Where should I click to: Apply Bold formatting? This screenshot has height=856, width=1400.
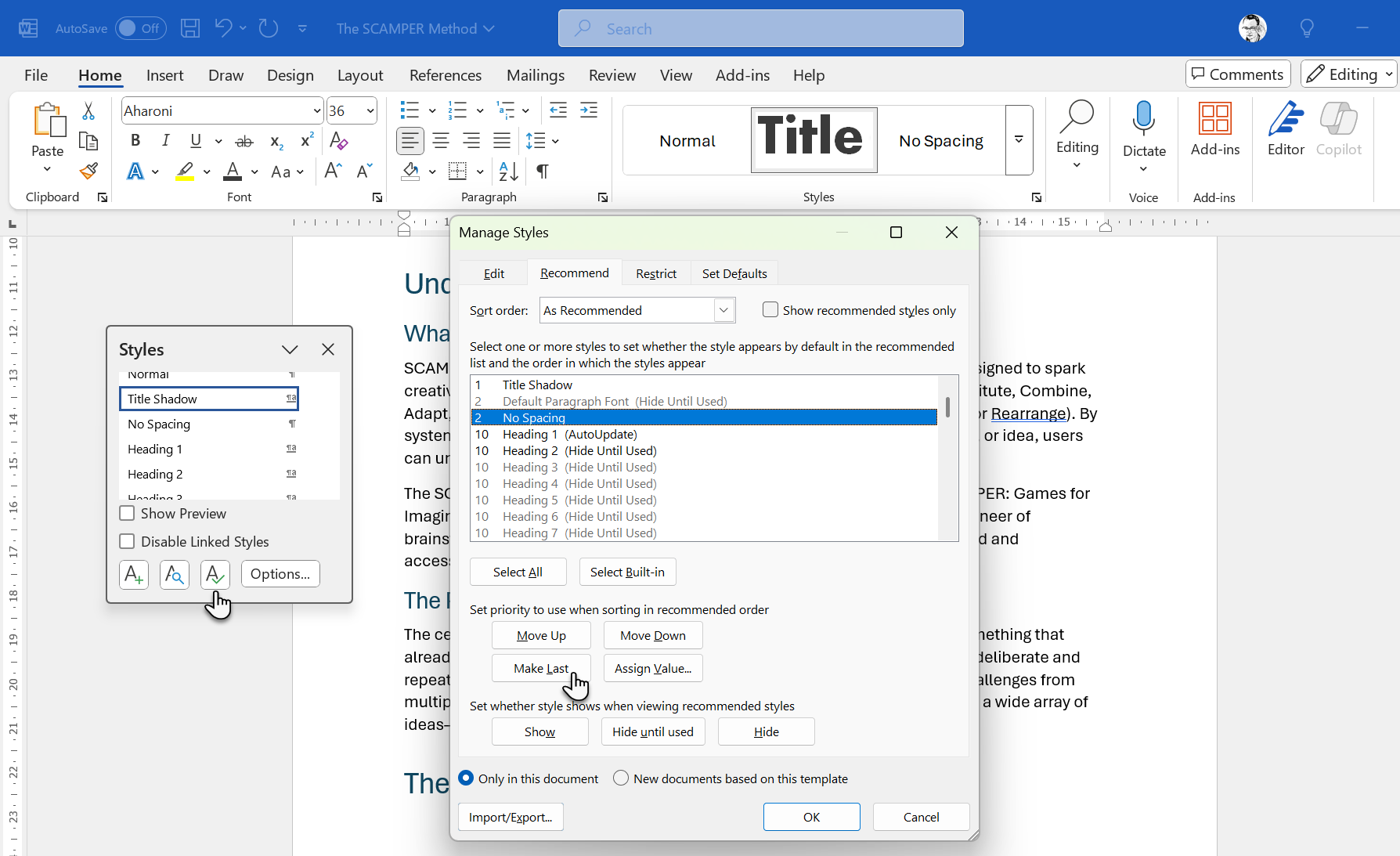(x=135, y=140)
